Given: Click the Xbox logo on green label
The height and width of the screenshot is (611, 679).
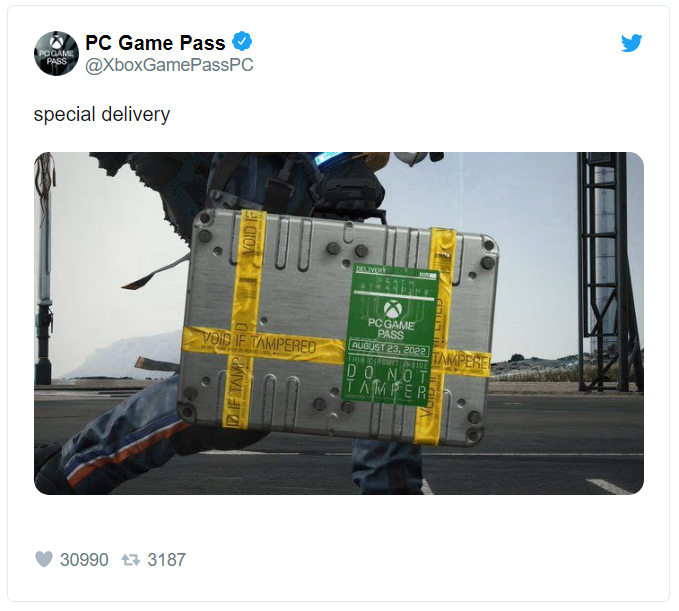Looking at the screenshot, I should (x=393, y=308).
